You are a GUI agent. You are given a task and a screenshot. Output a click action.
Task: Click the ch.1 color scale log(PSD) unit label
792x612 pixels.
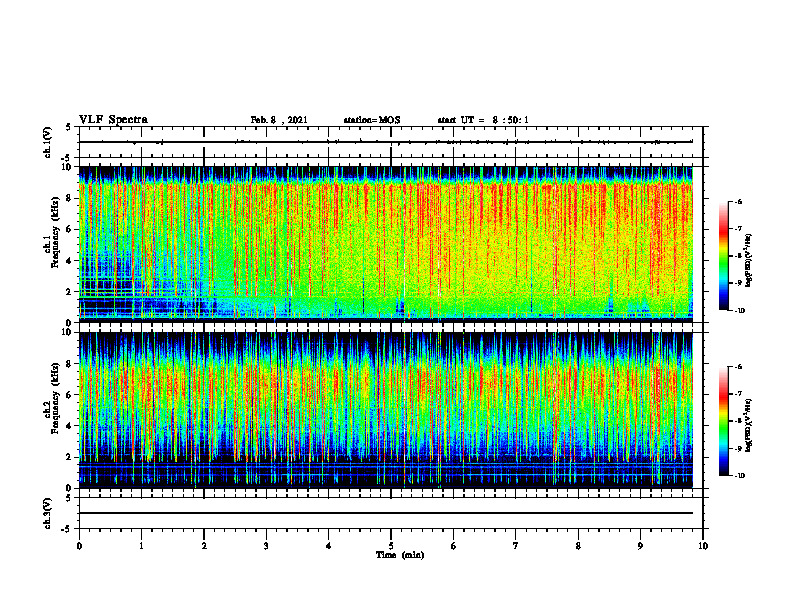pyautogui.click(x=749, y=260)
